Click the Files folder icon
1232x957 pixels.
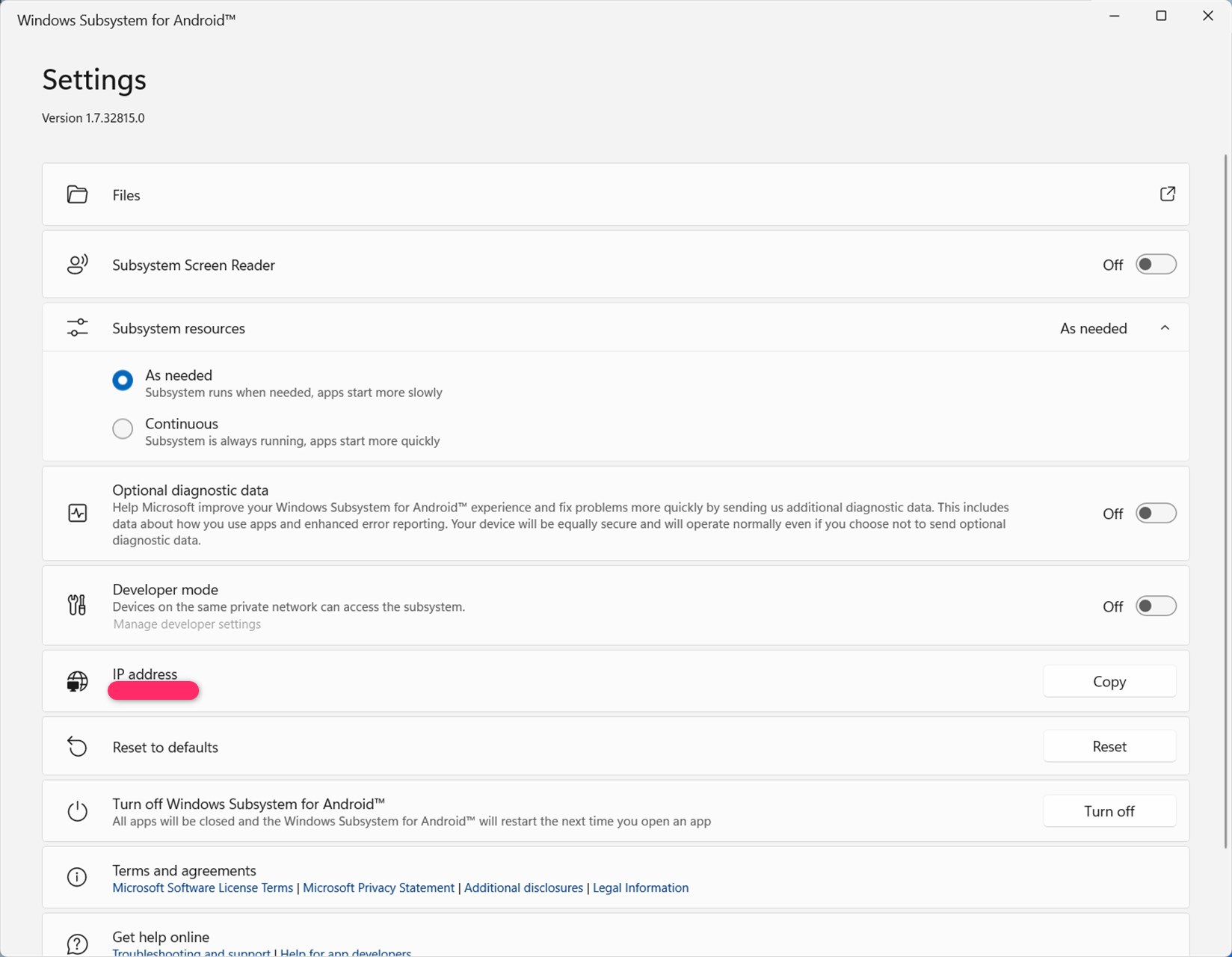pos(77,194)
